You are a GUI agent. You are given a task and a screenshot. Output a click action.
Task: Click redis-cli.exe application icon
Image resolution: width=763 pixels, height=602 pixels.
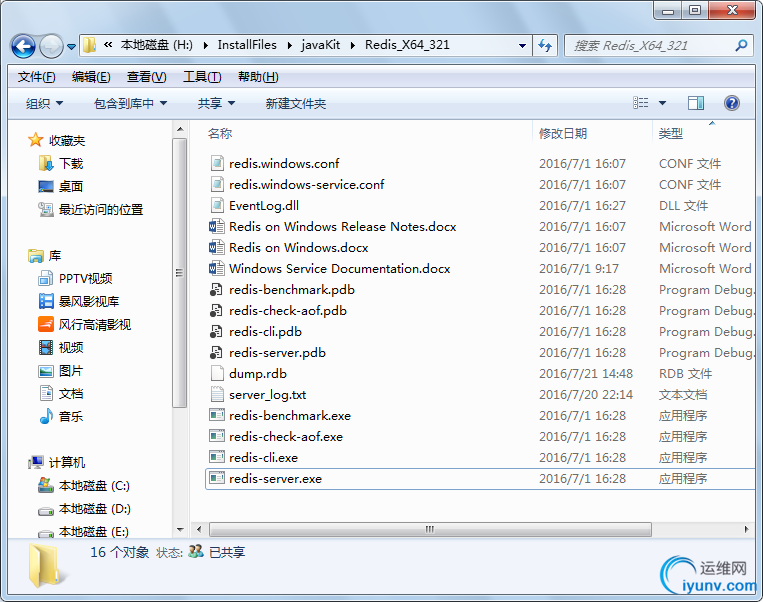(x=217, y=457)
